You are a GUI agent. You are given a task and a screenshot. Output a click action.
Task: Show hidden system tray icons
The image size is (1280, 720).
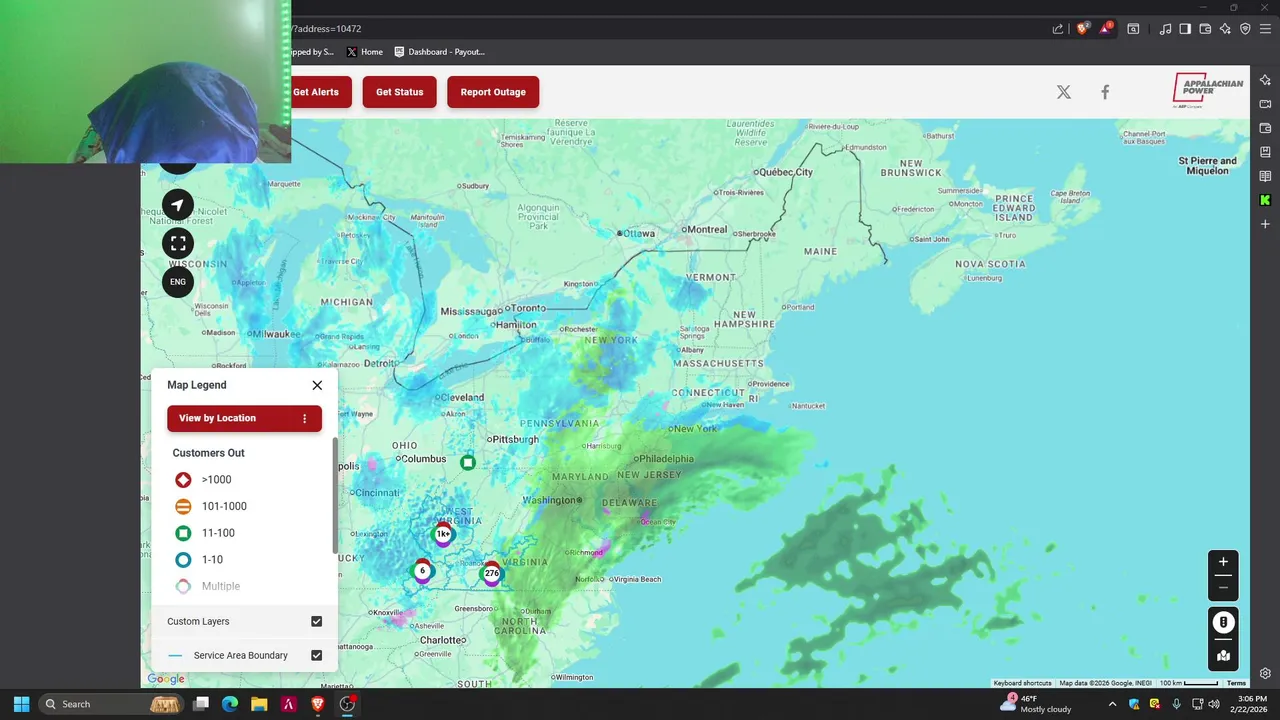1112,704
